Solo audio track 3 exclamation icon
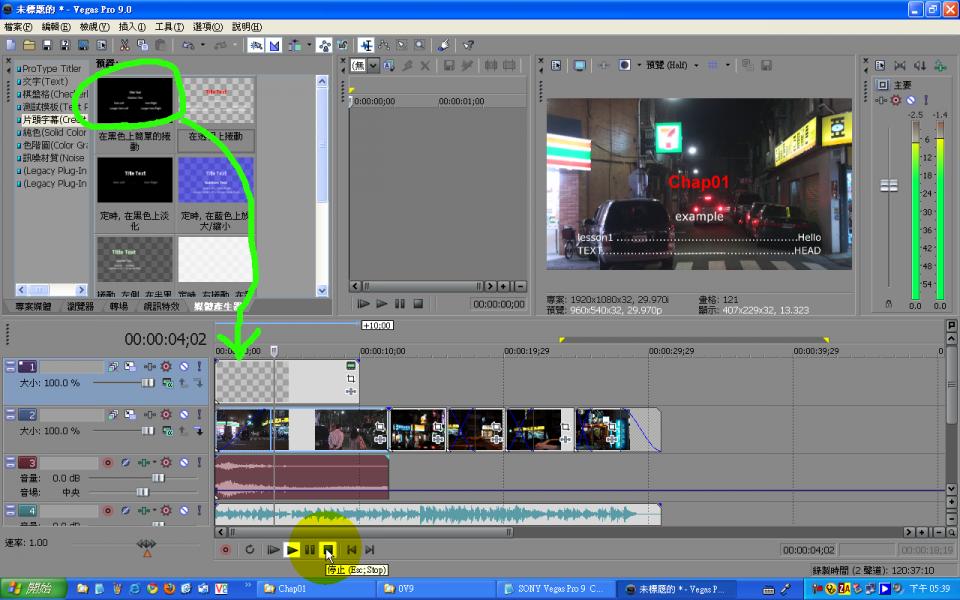This screenshot has height=600, width=960. pos(199,463)
